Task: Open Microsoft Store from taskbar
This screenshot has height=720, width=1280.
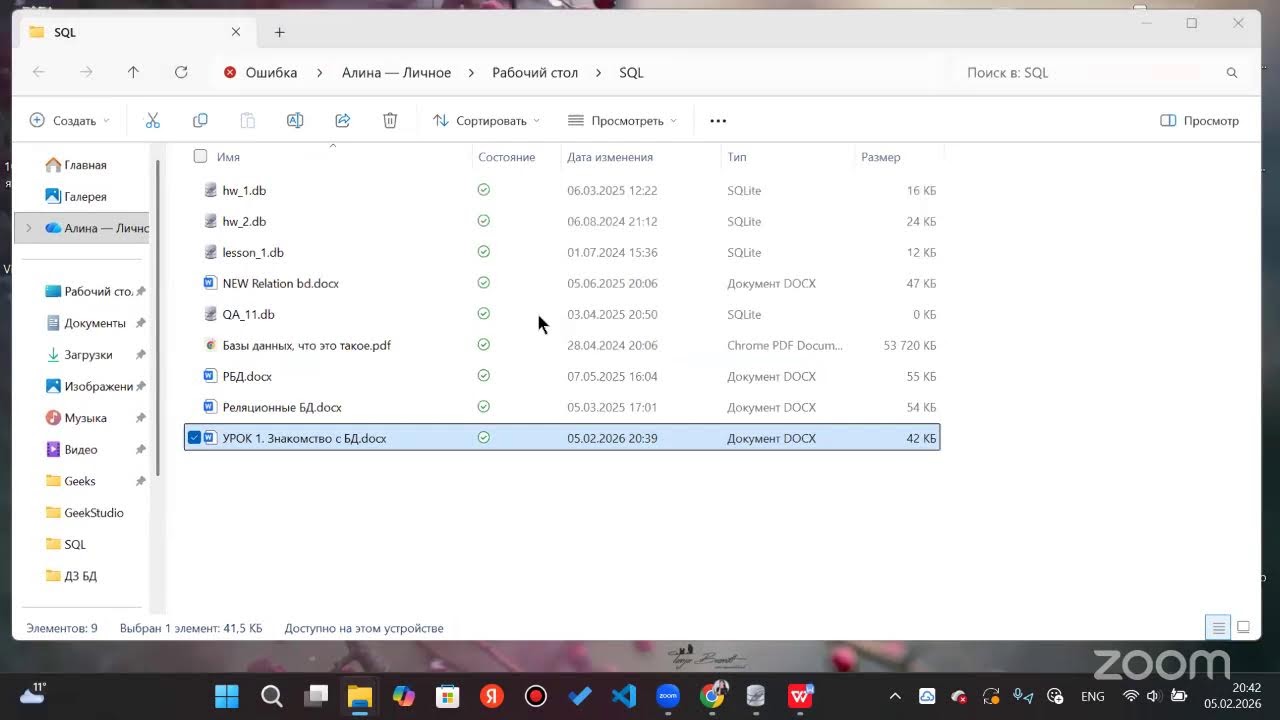Action: (x=448, y=696)
